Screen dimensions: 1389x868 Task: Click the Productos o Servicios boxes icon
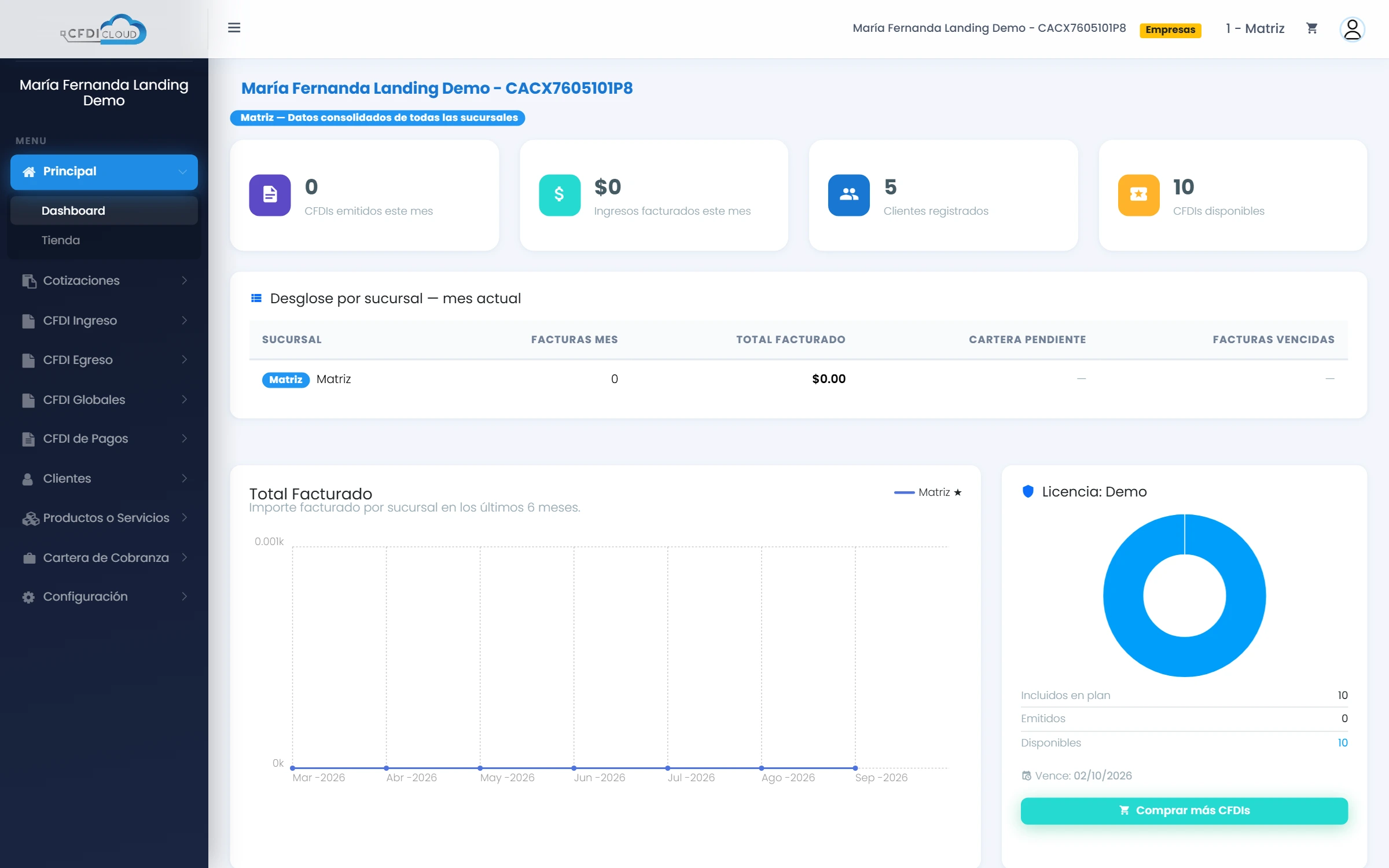coord(30,518)
